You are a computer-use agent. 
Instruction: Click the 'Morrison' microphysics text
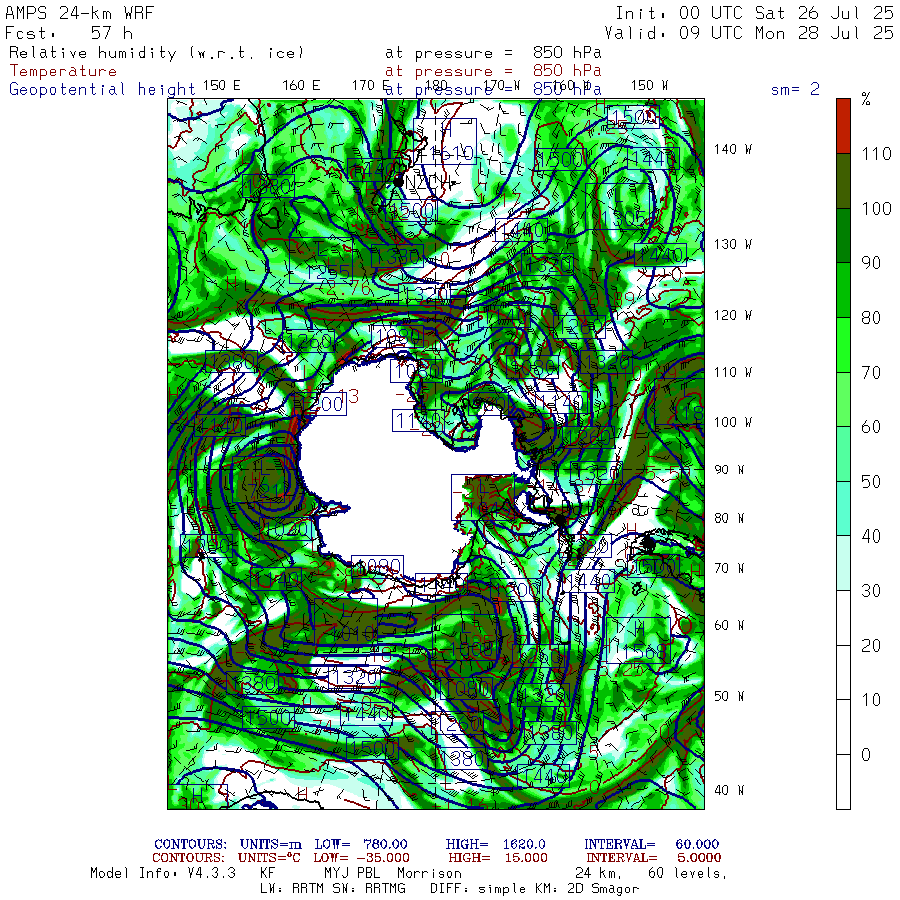430,873
